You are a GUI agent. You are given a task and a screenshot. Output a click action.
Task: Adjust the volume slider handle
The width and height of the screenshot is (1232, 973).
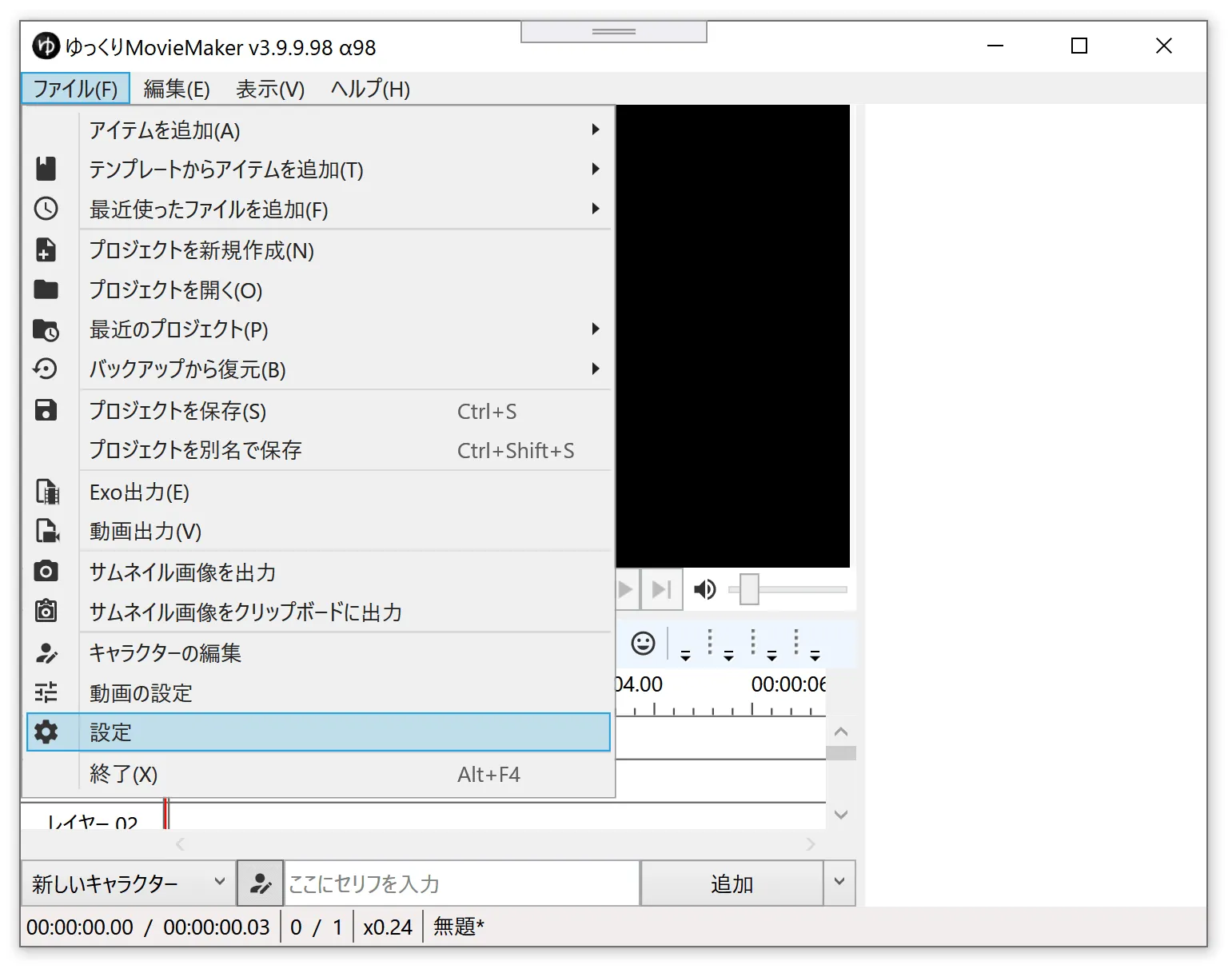(x=749, y=589)
